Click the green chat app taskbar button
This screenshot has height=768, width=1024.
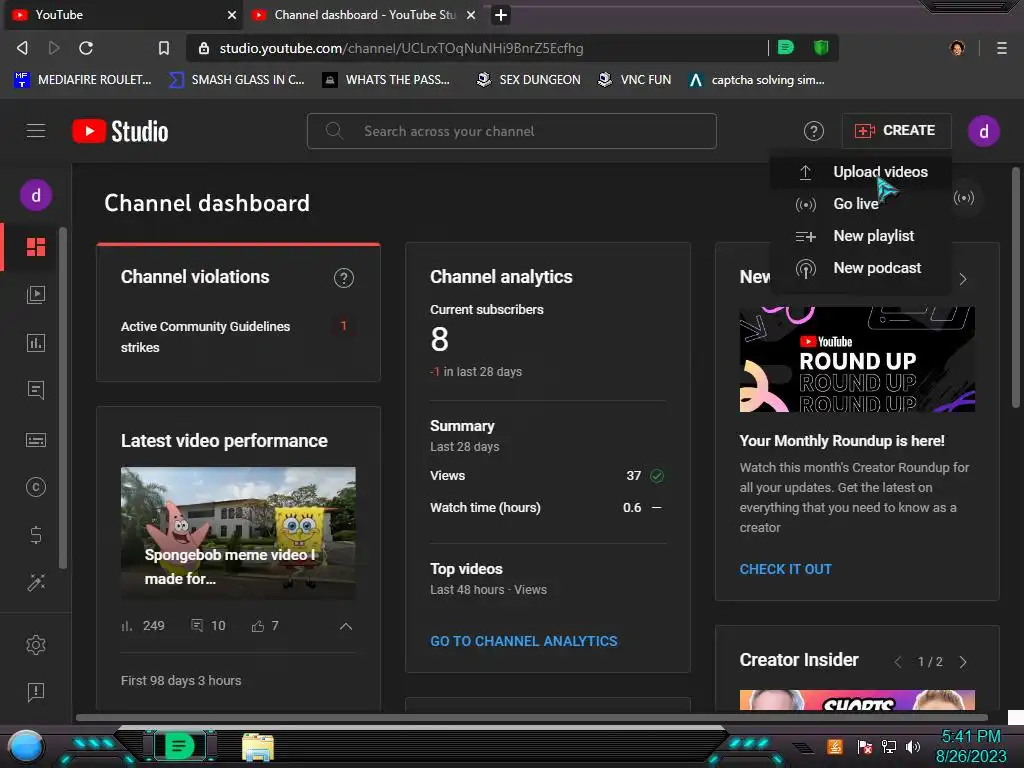pyautogui.click(x=179, y=746)
